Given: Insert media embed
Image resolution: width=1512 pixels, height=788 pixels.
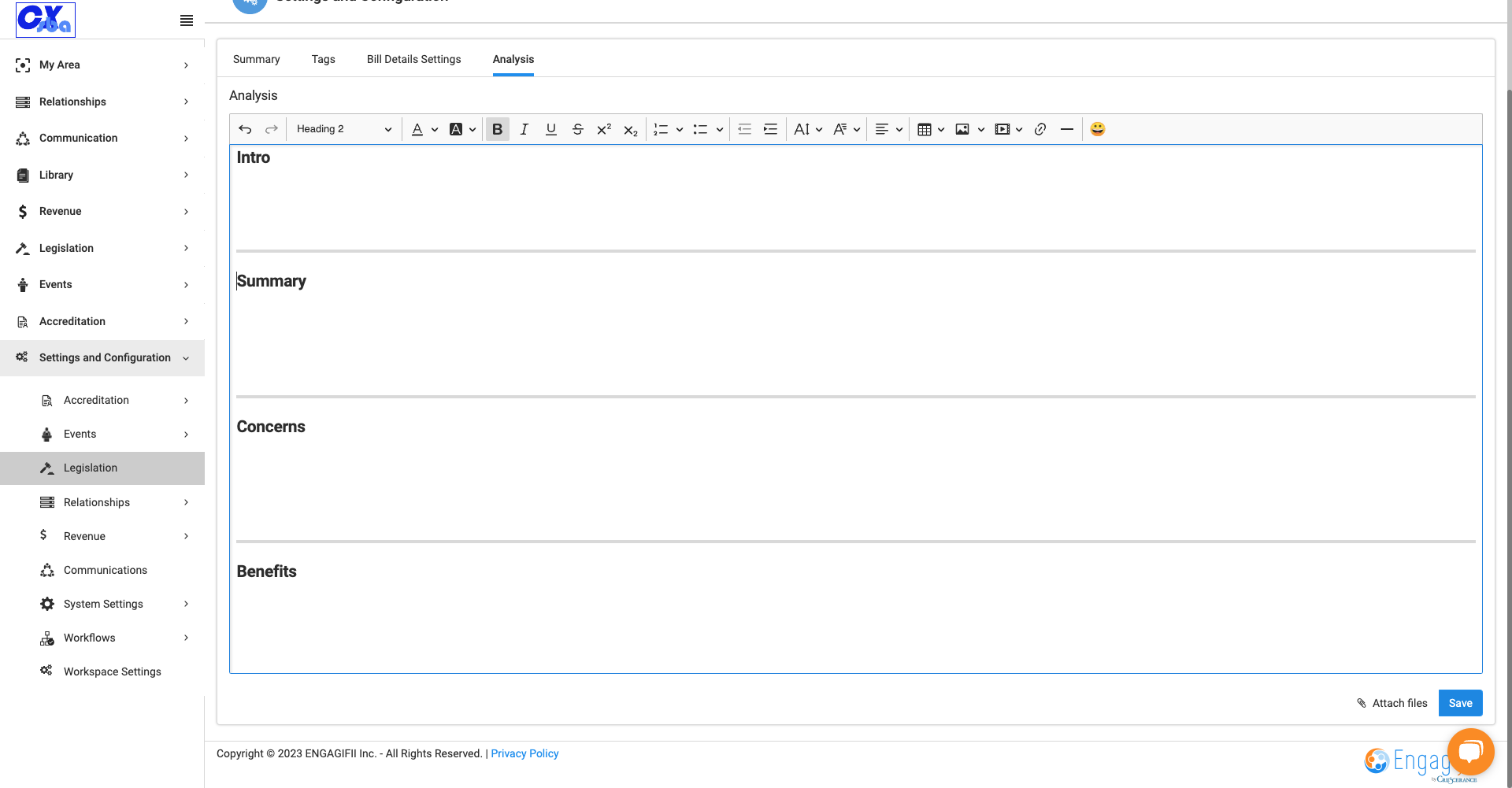Looking at the screenshot, I should coord(1002,129).
